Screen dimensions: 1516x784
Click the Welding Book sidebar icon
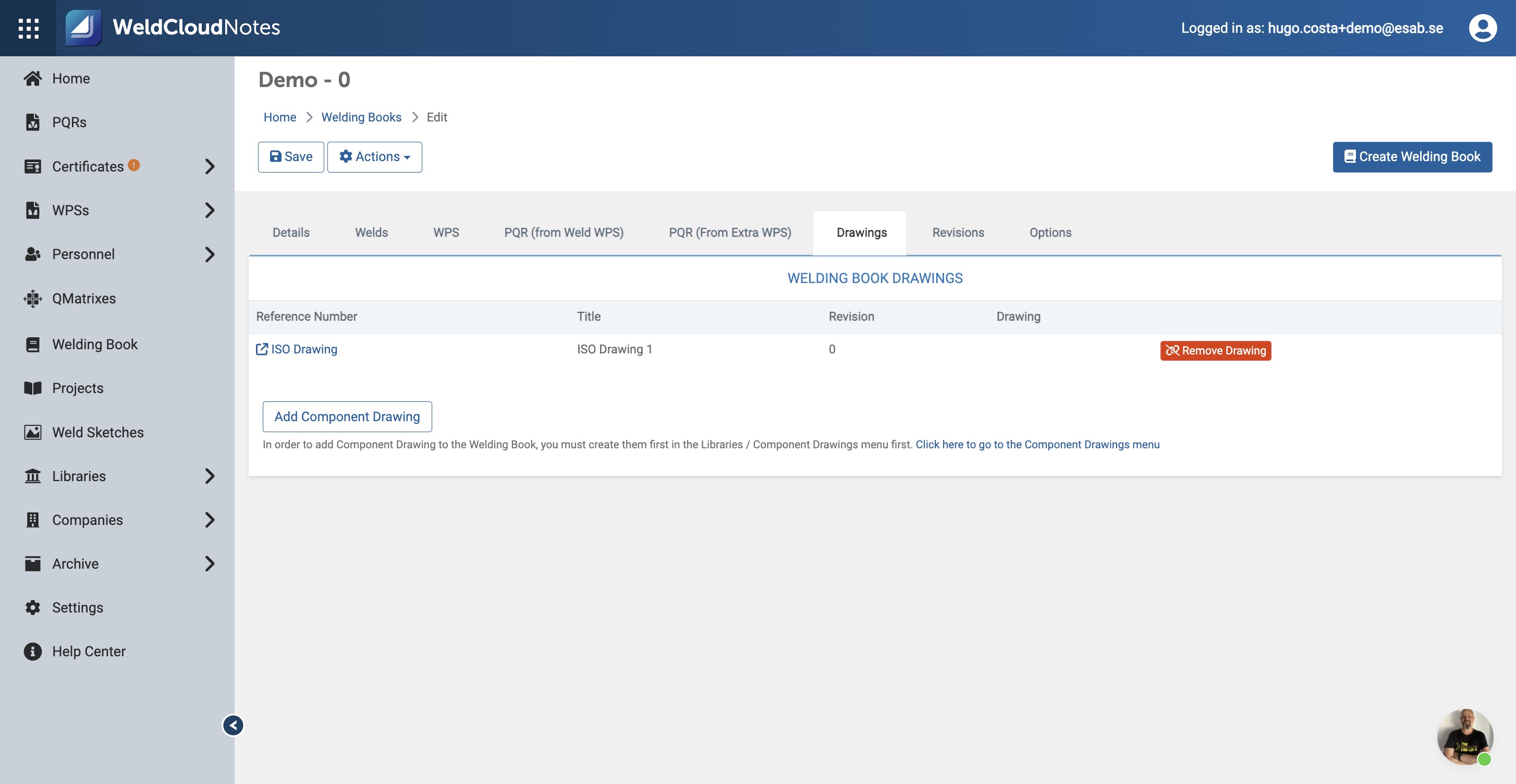point(33,345)
